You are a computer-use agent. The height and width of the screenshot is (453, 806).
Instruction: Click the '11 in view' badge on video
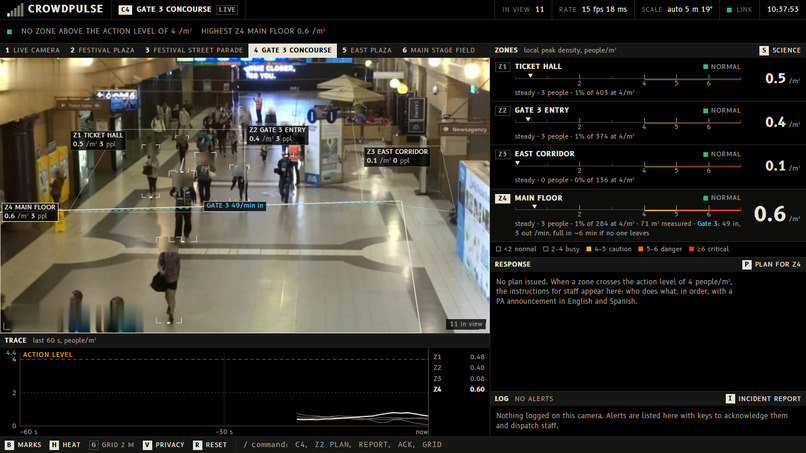click(466, 324)
